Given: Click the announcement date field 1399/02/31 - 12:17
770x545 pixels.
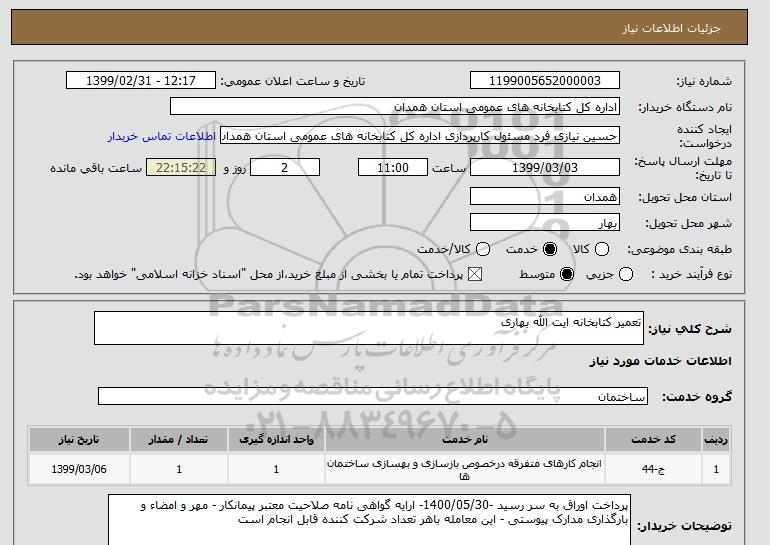Looking at the screenshot, I should 141,81.
